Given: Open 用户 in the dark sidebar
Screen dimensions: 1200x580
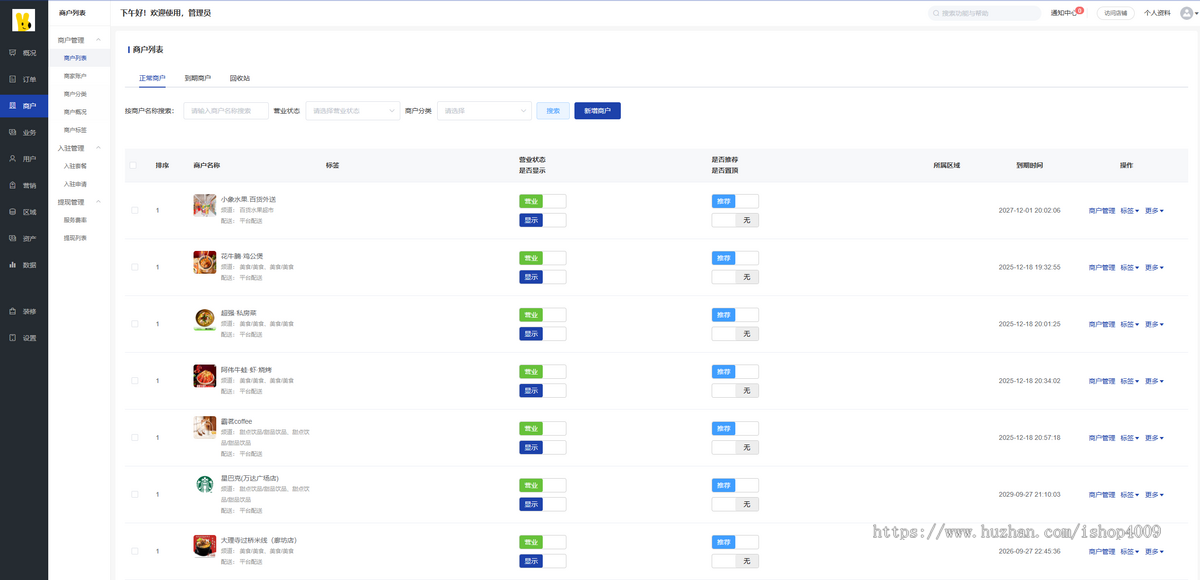Looking at the screenshot, I should coord(24,158).
